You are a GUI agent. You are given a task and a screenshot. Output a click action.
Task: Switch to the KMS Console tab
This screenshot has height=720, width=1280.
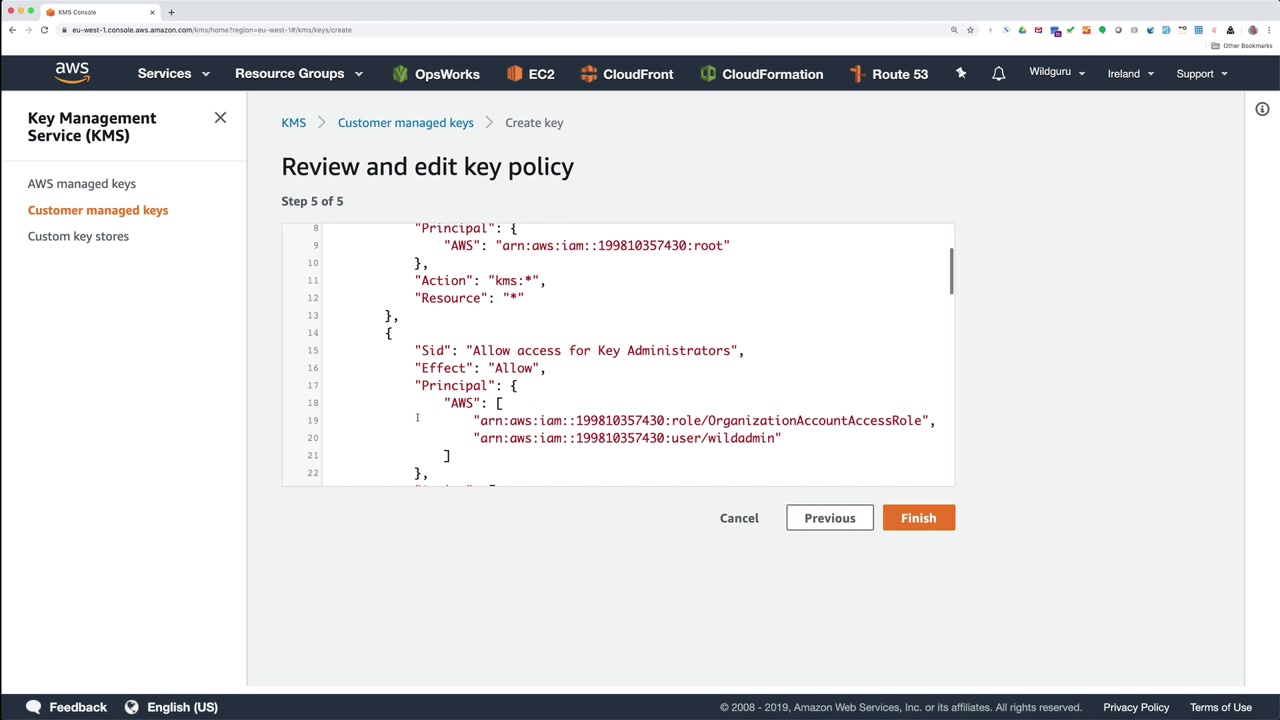coord(100,12)
